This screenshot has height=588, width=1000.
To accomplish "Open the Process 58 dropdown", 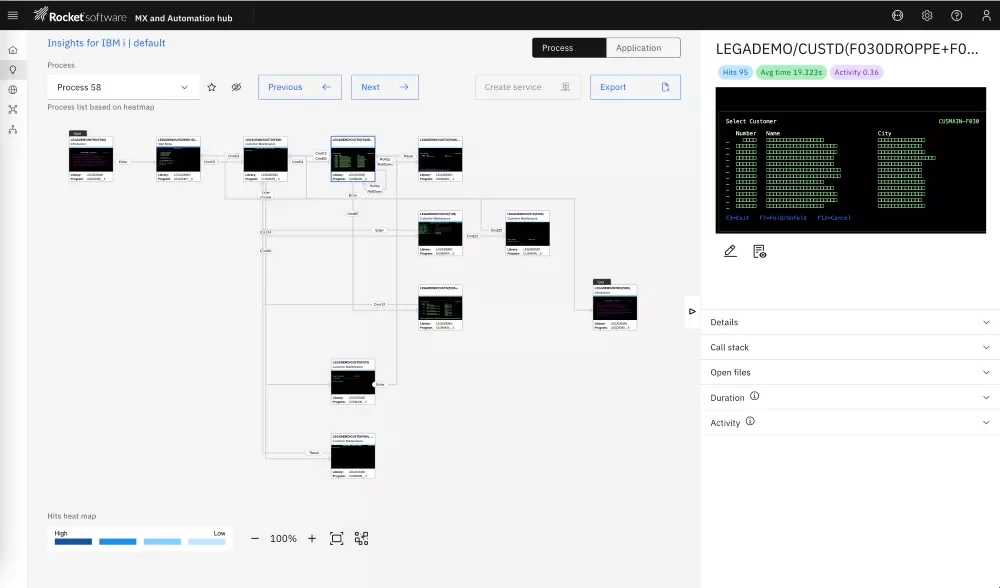I will (123, 87).
